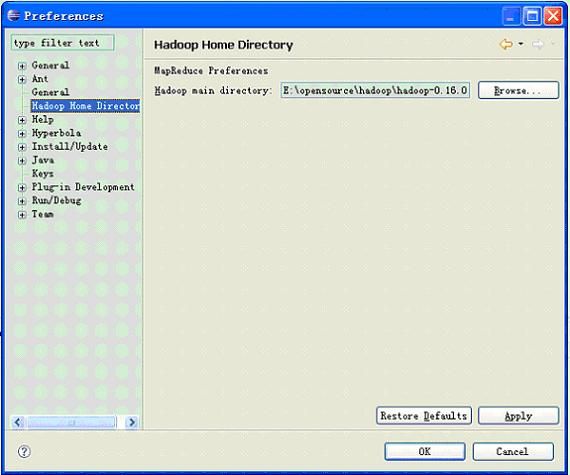
Task: Expand the Help tree node
Action: pyautogui.click(x=22, y=120)
